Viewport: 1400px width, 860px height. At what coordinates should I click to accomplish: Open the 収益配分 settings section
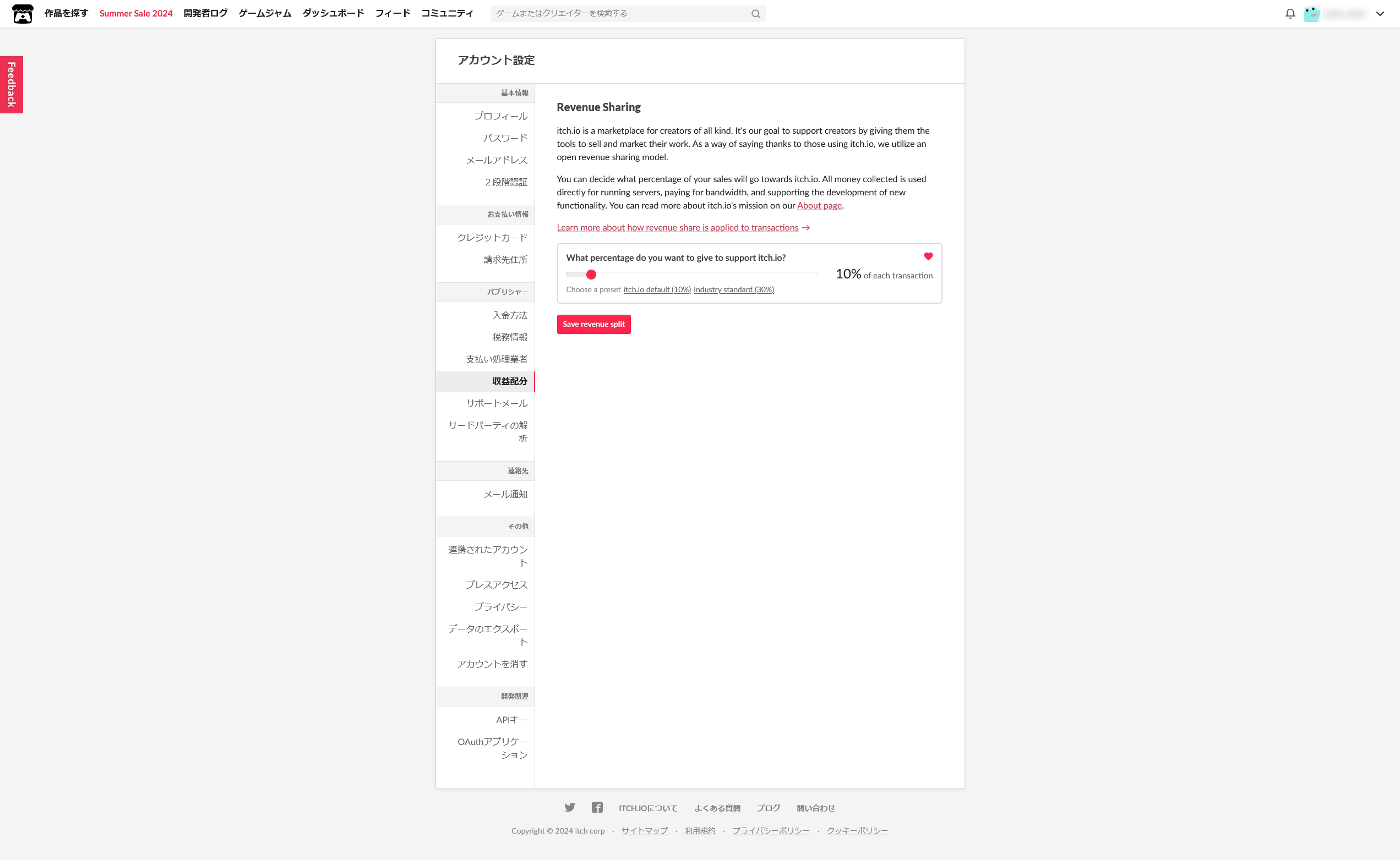509,381
